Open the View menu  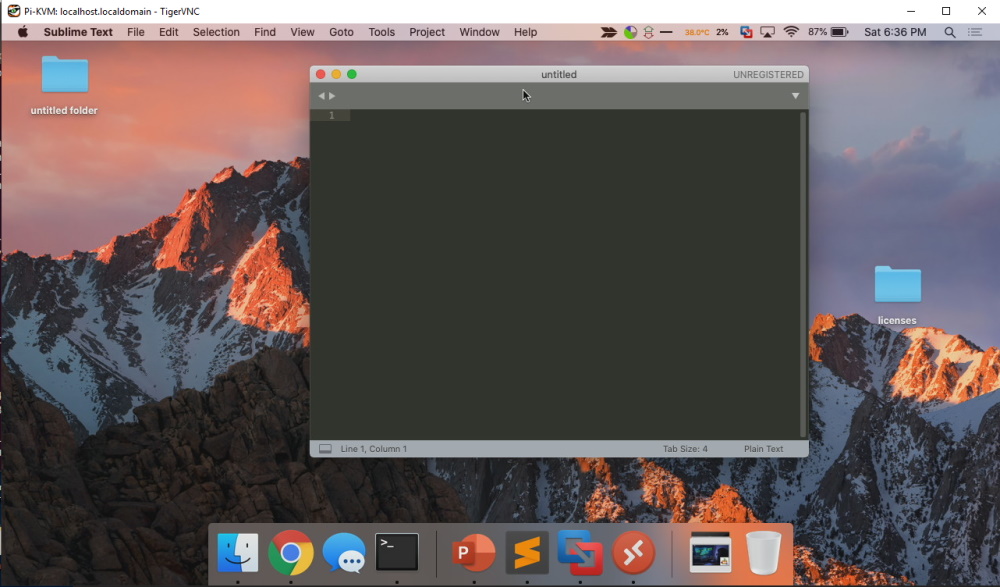[x=302, y=32]
